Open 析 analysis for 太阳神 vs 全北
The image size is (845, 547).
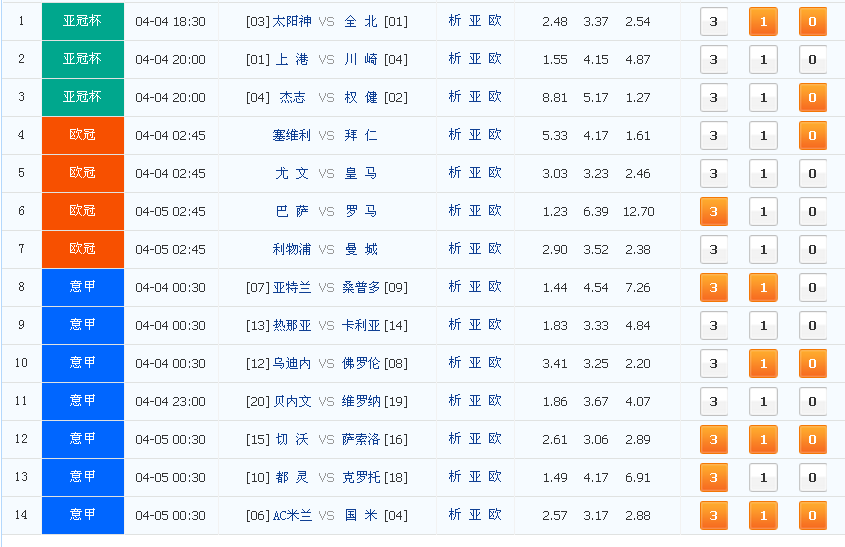coord(455,21)
